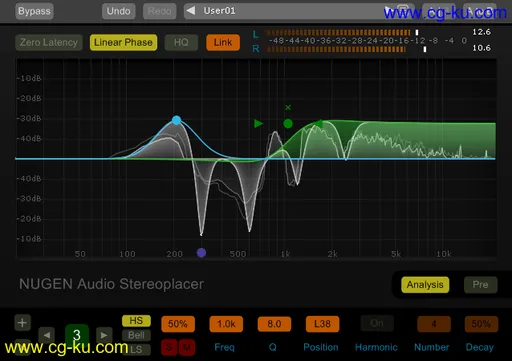Viewport: 512px width, 361px height.
Task: Click the Harmonic label
Action: [x=376, y=347]
